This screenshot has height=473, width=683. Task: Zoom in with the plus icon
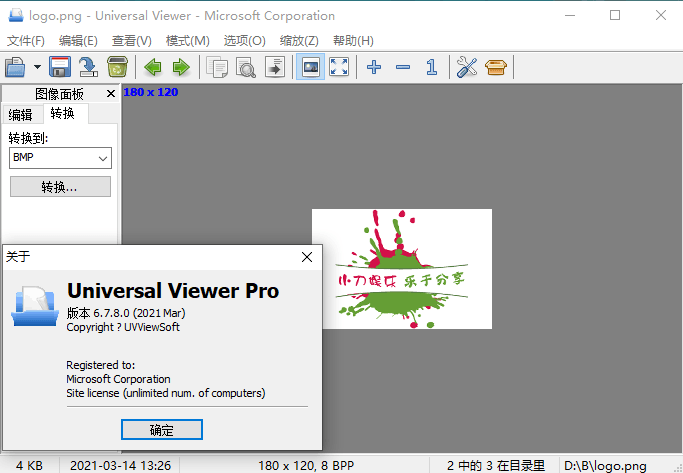[x=374, y=67]
